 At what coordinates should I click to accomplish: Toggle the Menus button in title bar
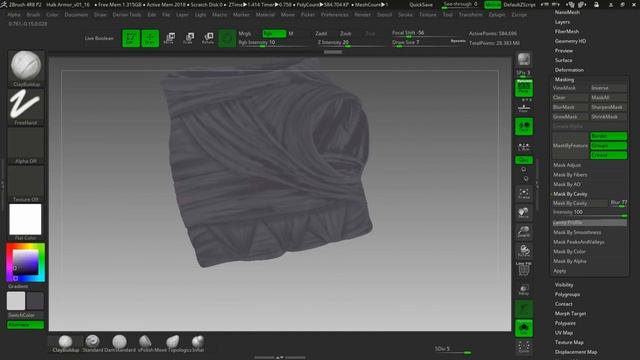tap(492, 4)
